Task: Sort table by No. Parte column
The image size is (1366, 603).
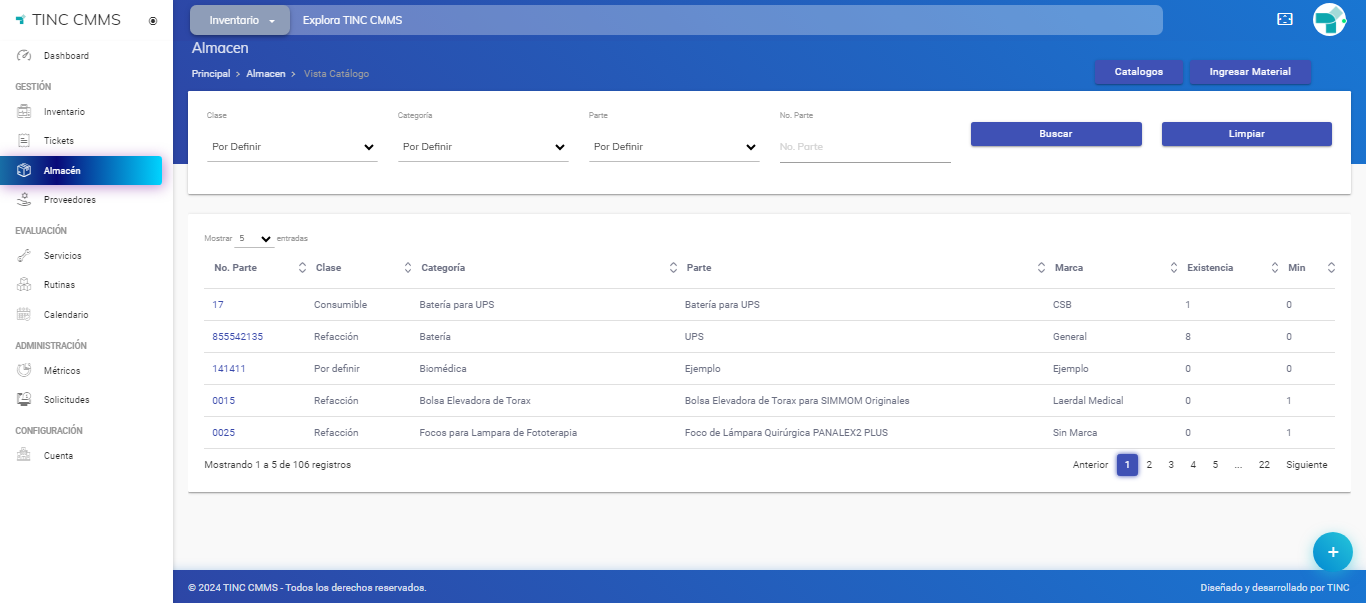Action: click(302, 268)
